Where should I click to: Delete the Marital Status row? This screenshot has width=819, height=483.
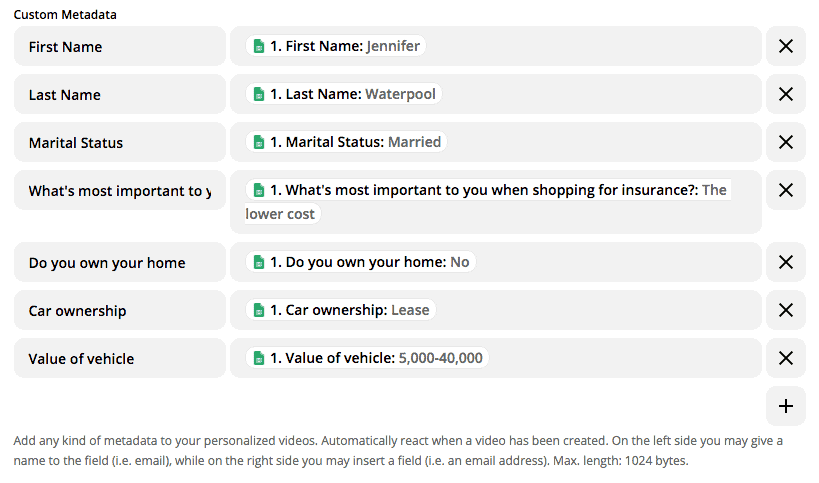pos(785,142)
